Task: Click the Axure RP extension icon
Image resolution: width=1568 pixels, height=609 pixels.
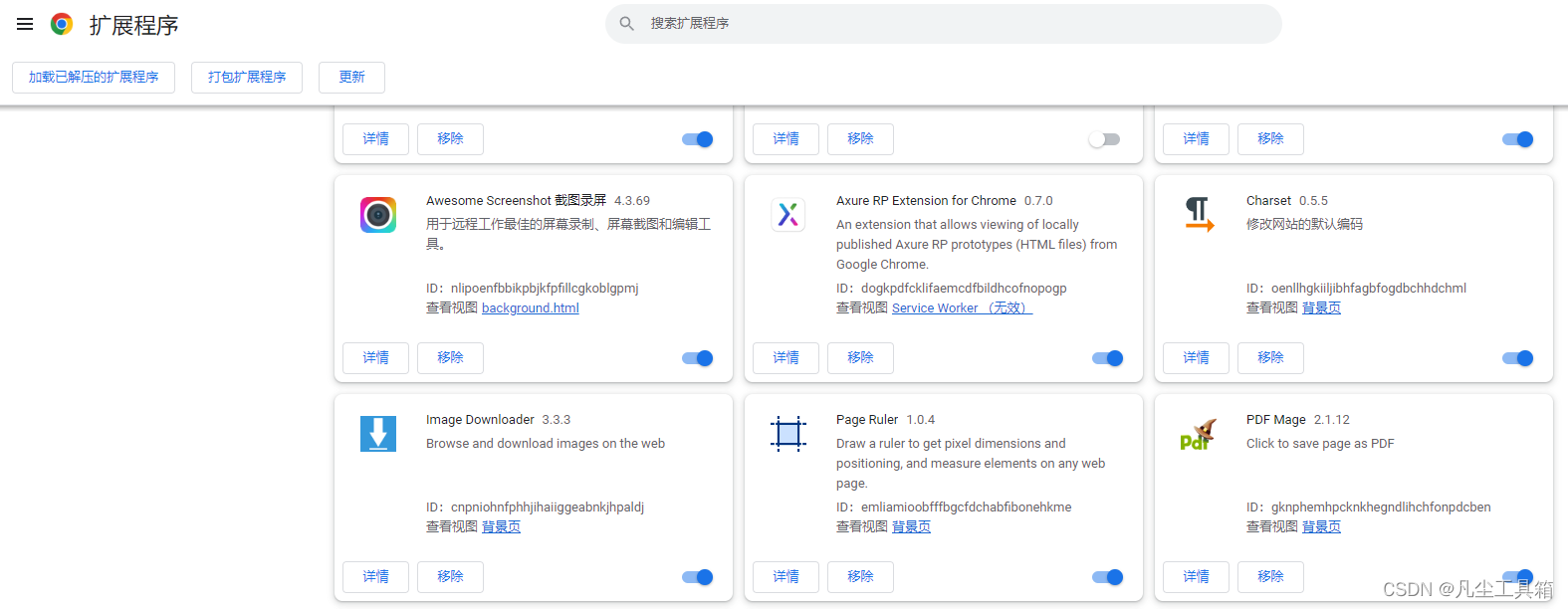Action: click(x=788, y=215)
